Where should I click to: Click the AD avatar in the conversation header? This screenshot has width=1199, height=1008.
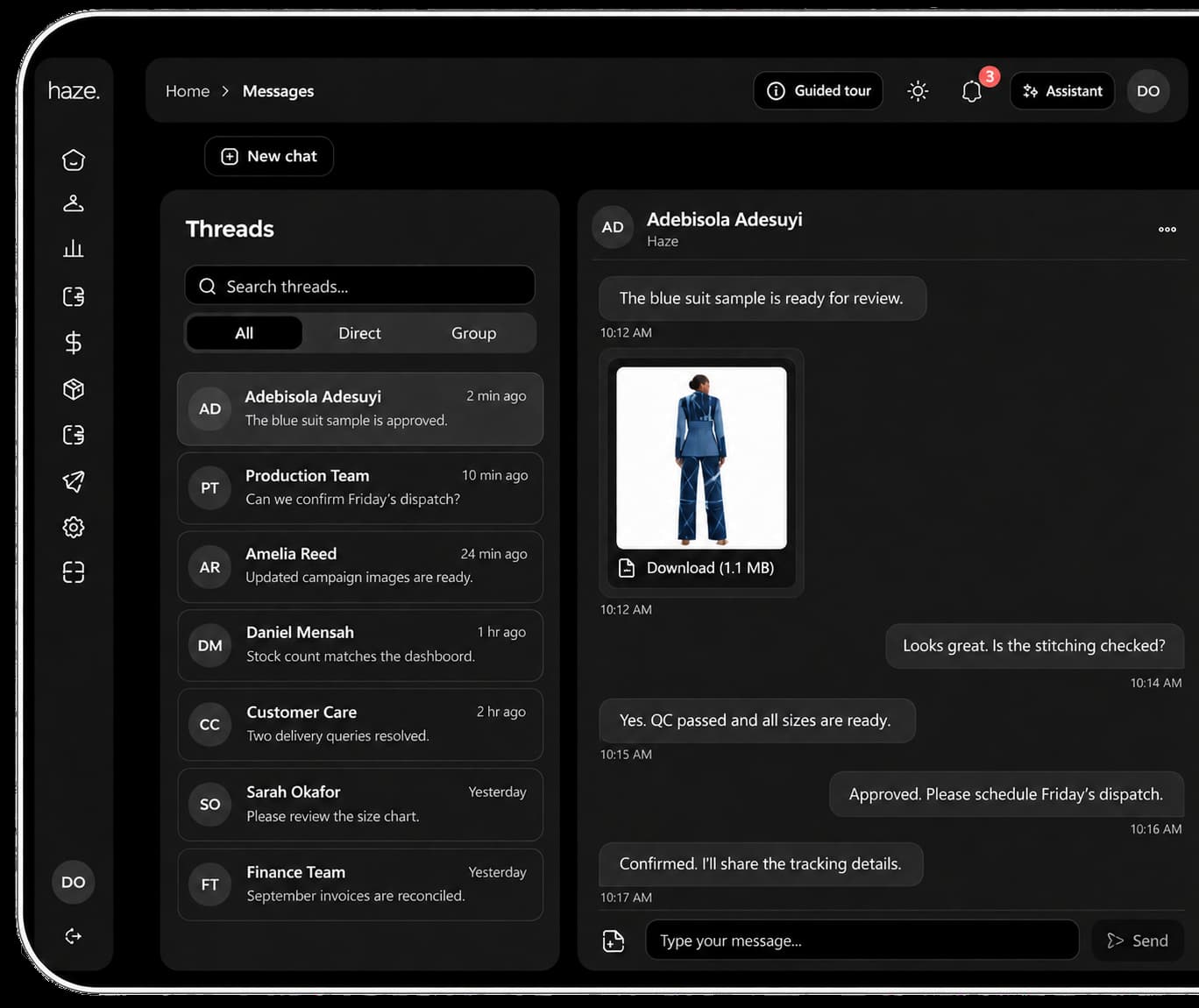coord(613,227)
